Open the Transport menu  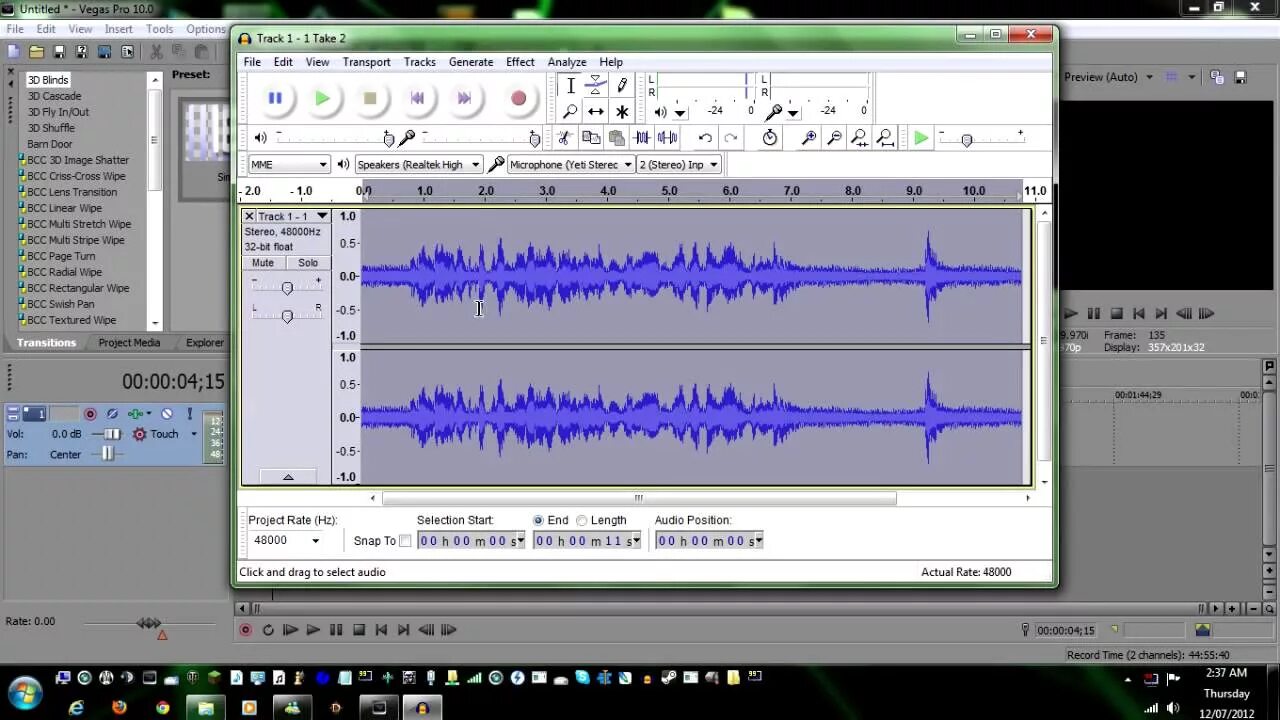pyautogui.click(x=367, y=62)
